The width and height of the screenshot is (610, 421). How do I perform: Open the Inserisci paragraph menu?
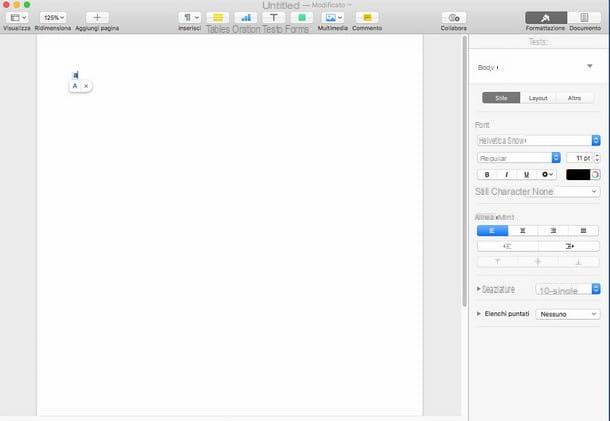click(x=190, y=18)
